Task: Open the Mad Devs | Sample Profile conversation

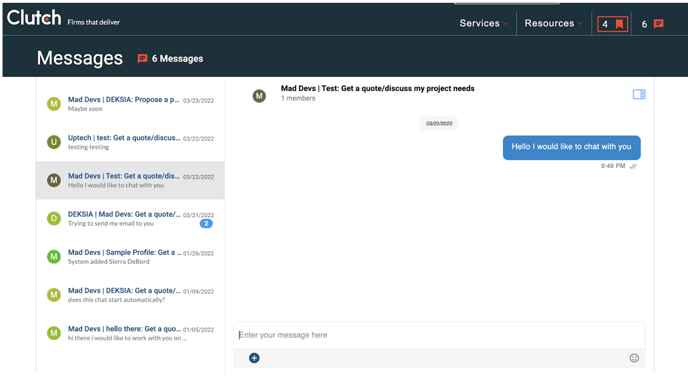Action: (x=130, y=257)
